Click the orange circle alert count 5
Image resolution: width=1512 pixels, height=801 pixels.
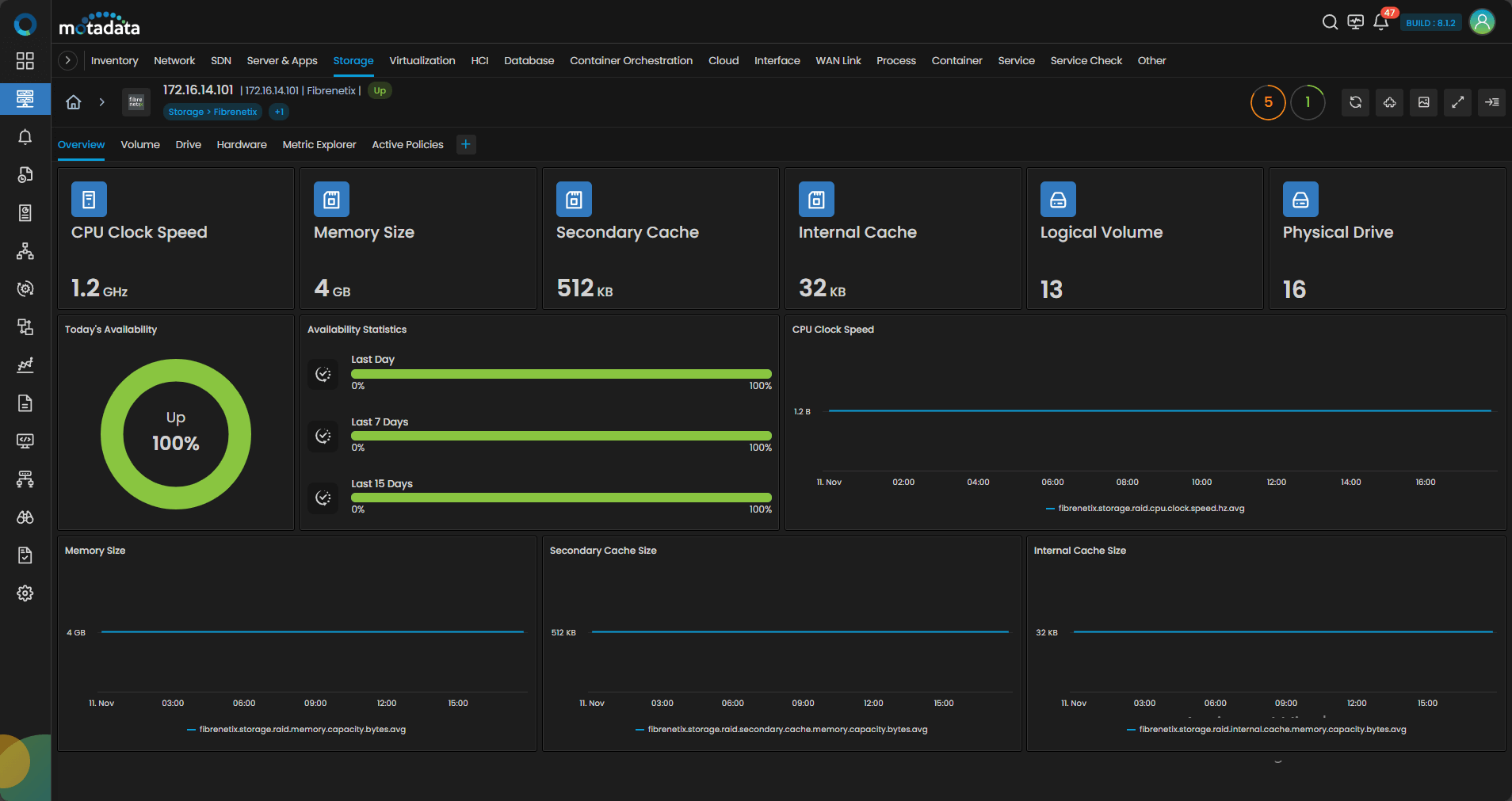coord(1268,102)
